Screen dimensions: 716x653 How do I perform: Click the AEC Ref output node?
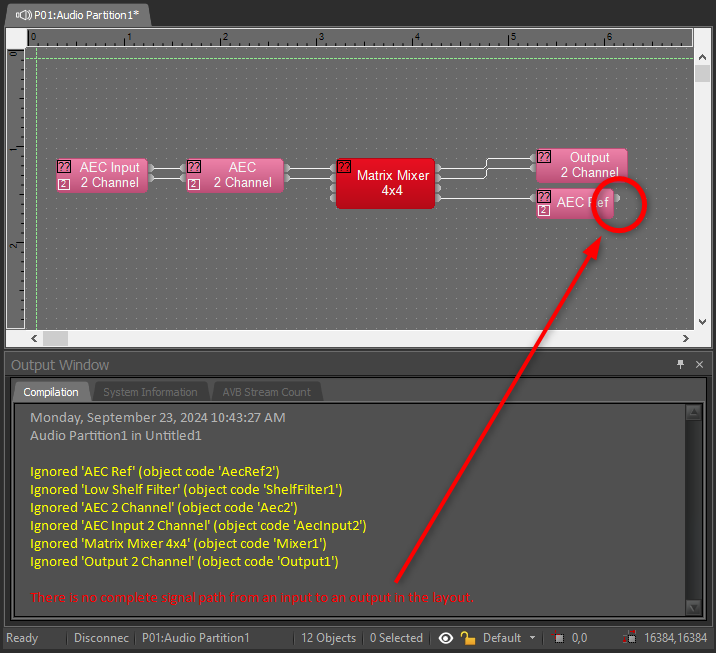pos(618,199)
